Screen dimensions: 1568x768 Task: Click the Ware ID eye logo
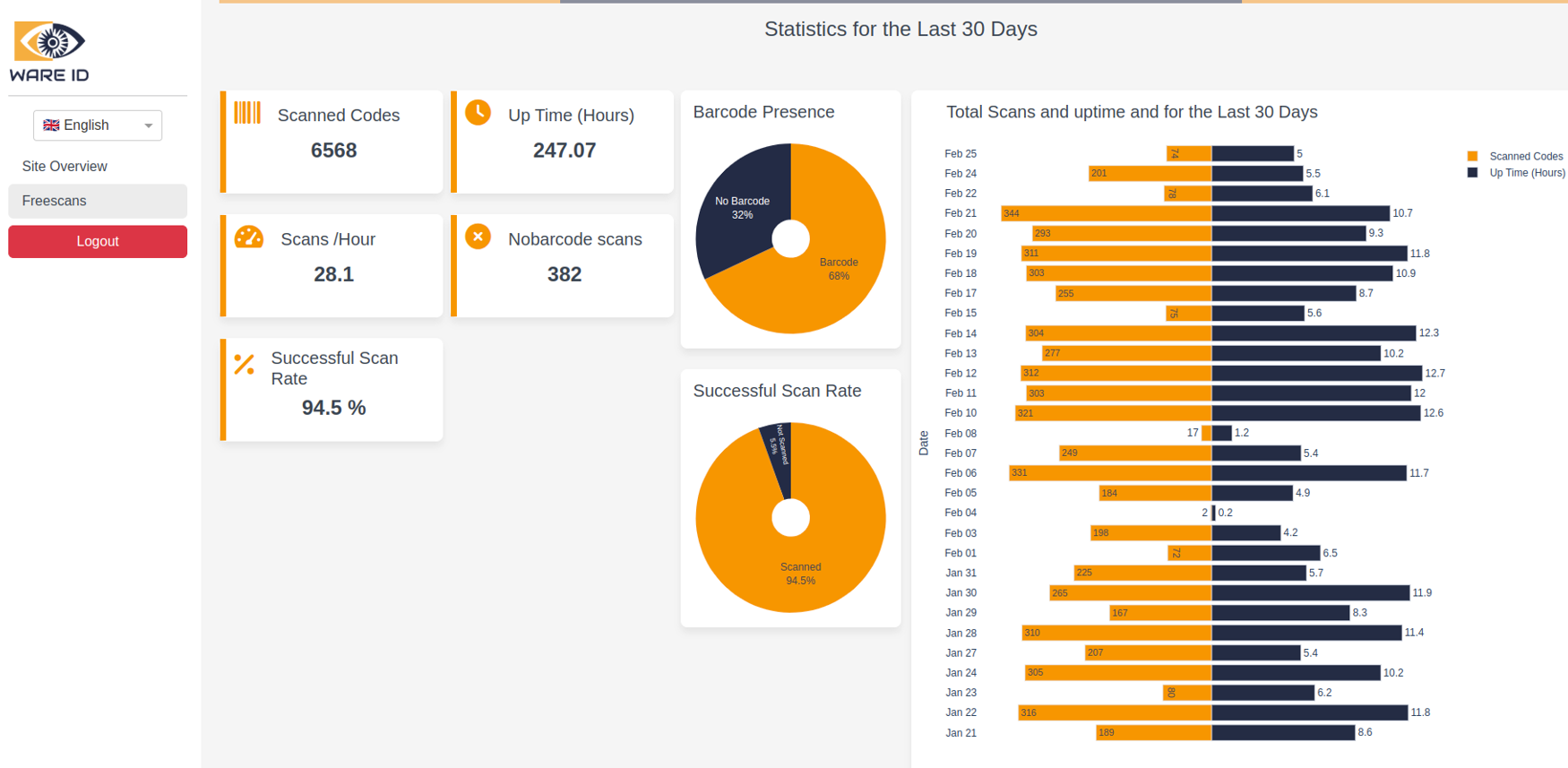click(x=49, y=43)
